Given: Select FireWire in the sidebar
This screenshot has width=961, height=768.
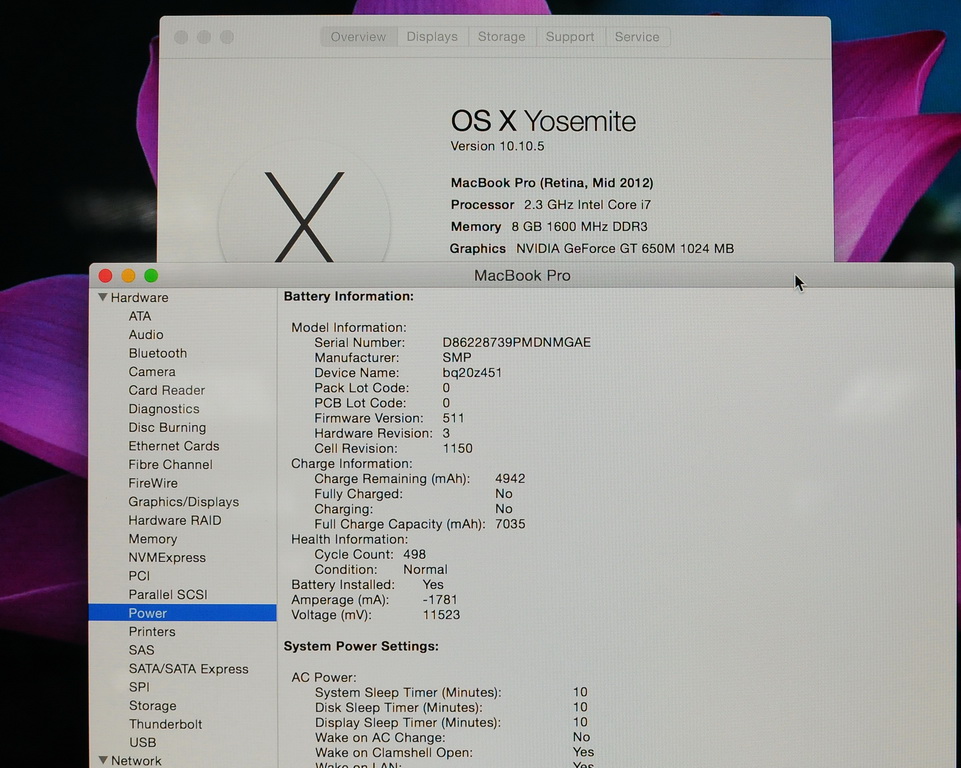Looking at the screenshot, I should point(153,483).
